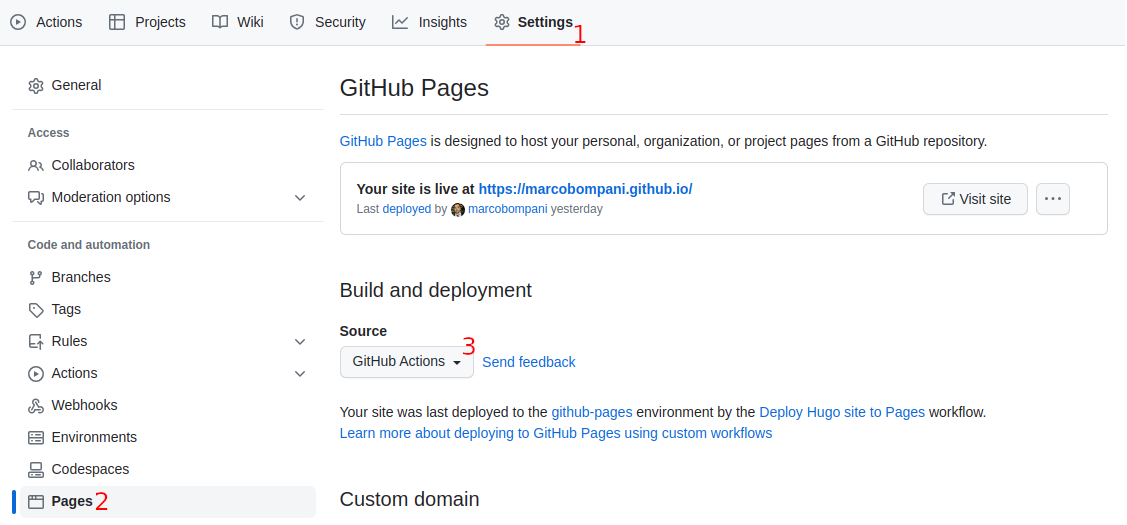The width and height of the screenshot is (1127, 525).
Task: Click the Custom domain heading
Action: pyautogui.click(x=410, y=499)
